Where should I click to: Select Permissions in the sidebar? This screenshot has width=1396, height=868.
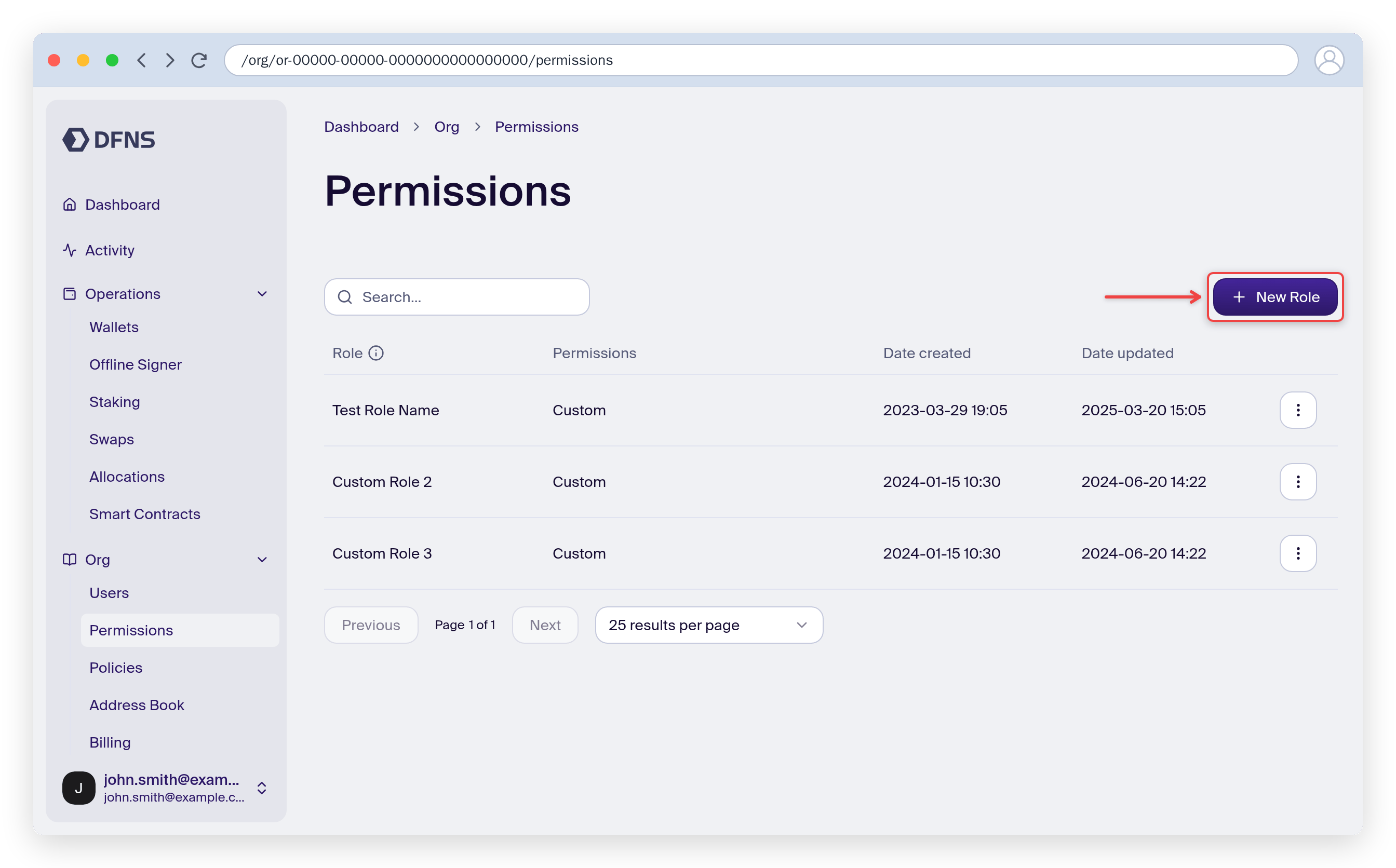180,630
